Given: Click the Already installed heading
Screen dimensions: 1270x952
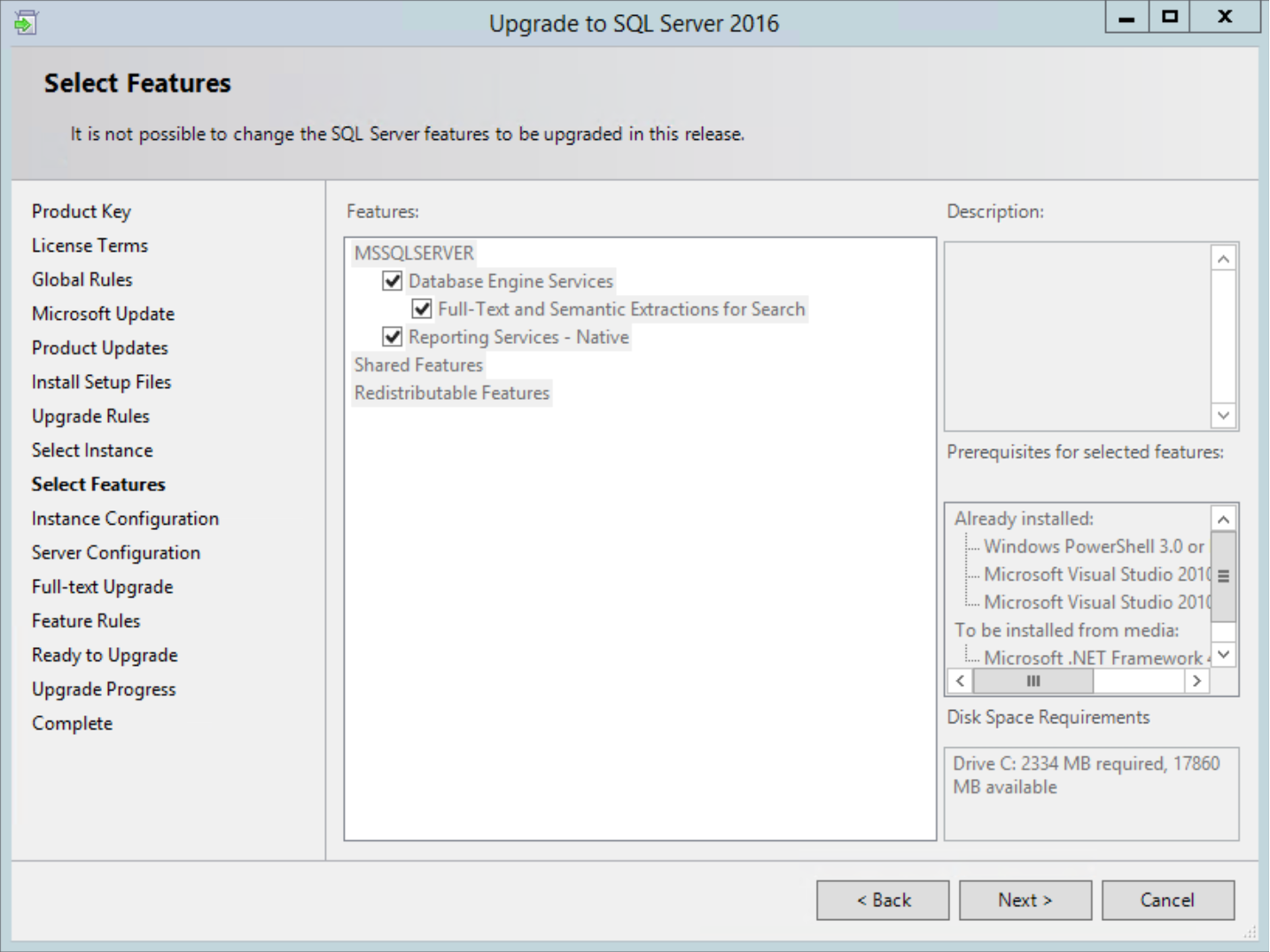Looking at the screenshot, I should [x=1024, y=519].
